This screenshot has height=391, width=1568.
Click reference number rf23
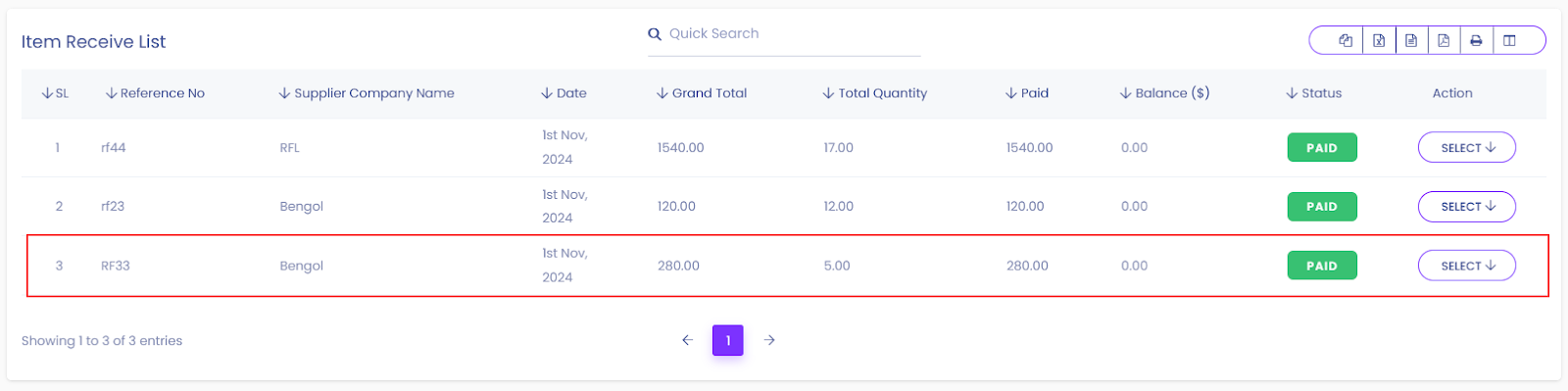pyautogui.click(x=113, y=207)
